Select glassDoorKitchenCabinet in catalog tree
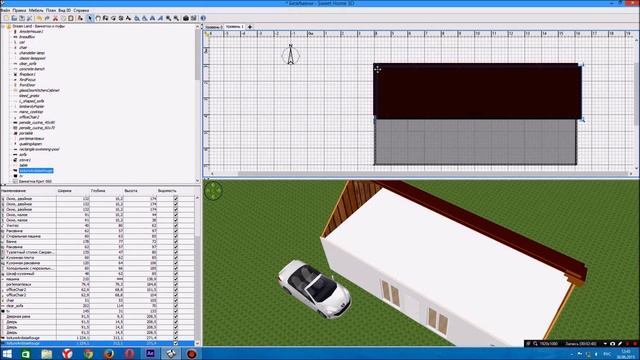The height and width of the screenshot is (360, 640). click(39, 90)
